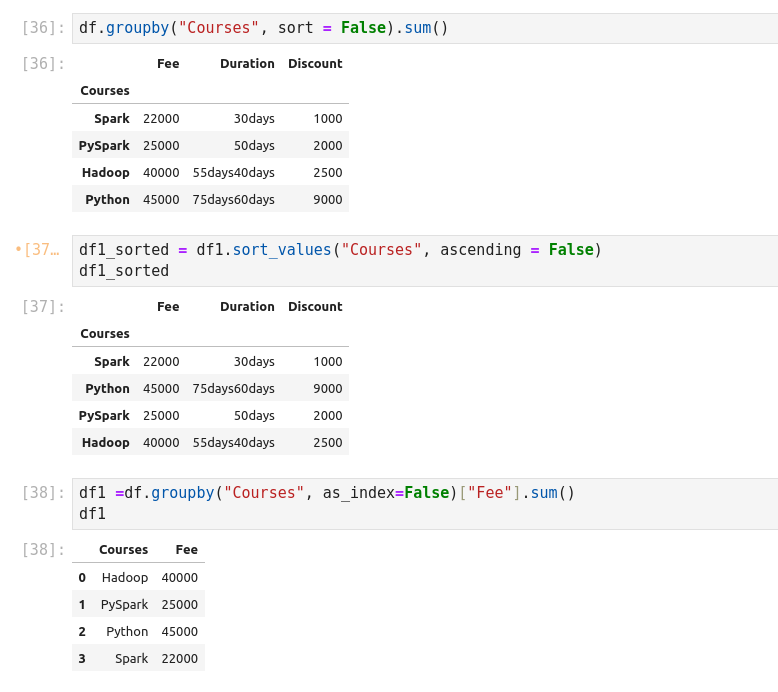Click the Courses column header in output 38
This screenshot has height=692, width=778.
click(123, 550)
